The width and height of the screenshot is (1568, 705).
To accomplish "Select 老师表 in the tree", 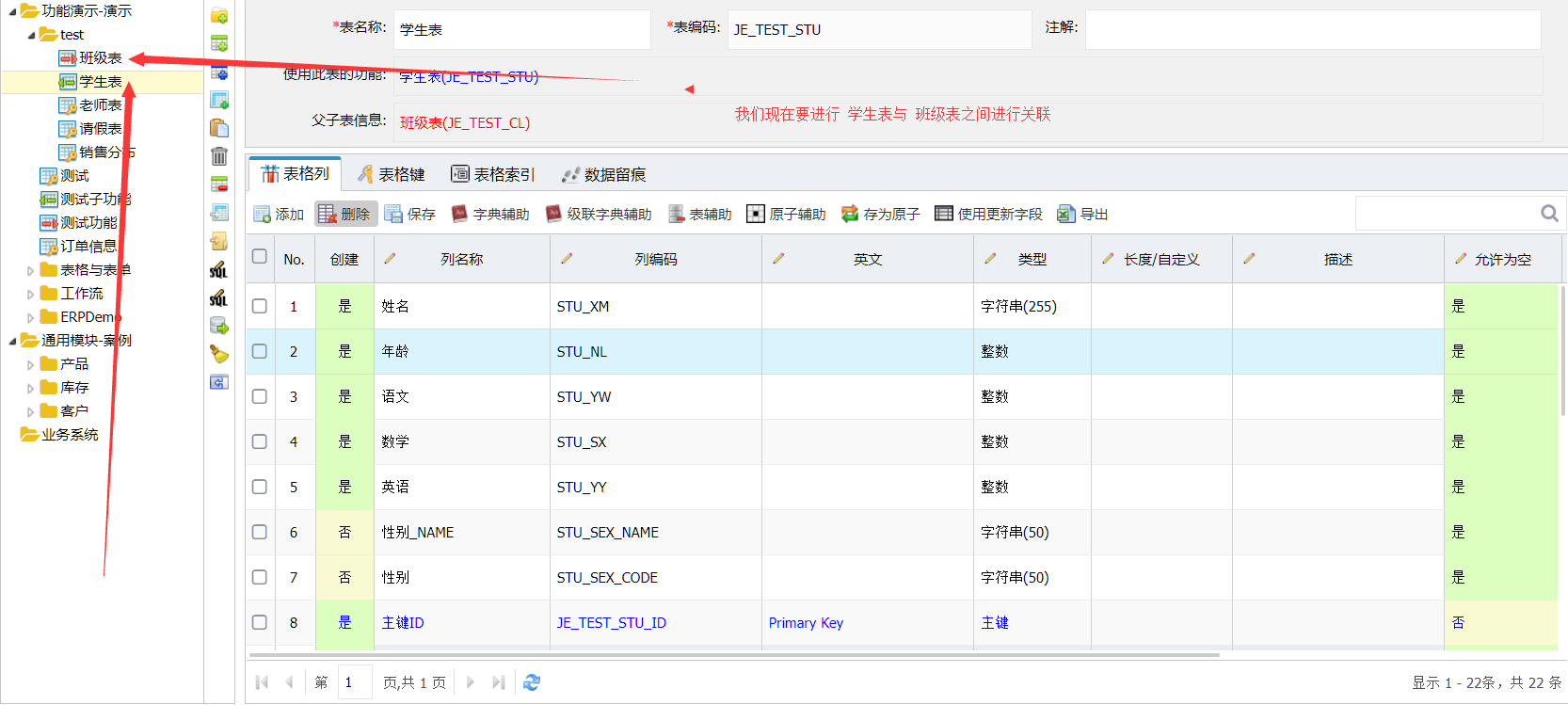I will click(x=100, y=105).
